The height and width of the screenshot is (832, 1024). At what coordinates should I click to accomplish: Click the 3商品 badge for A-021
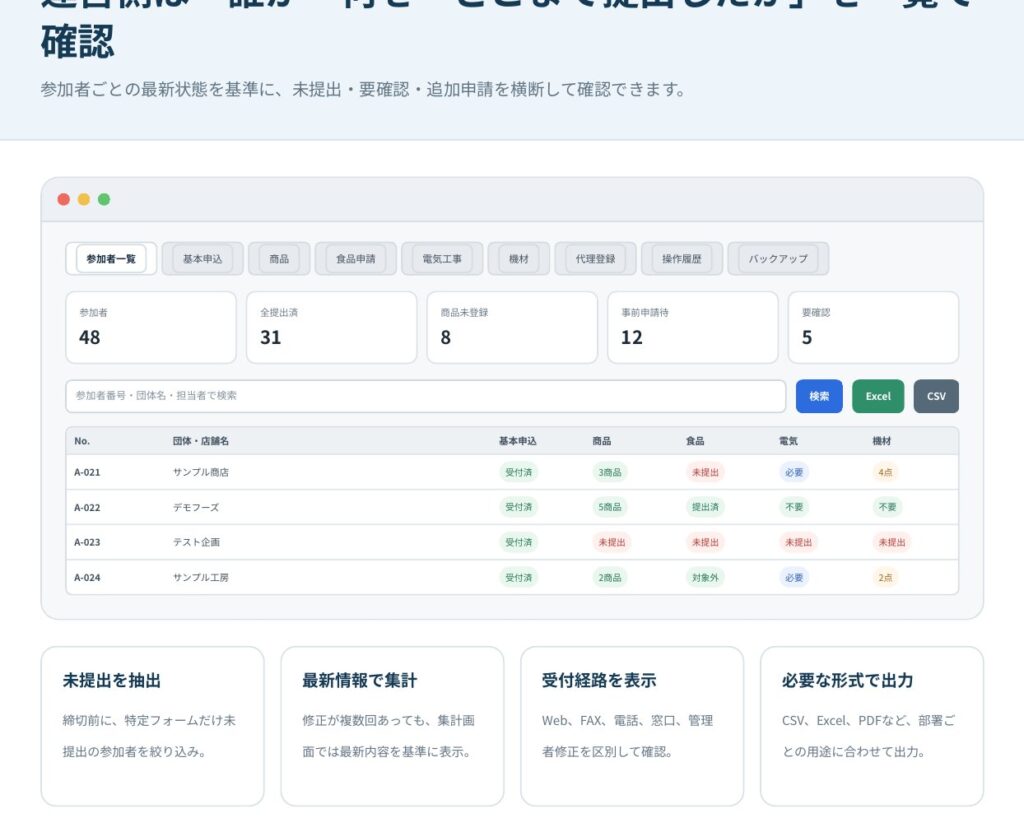point(610,472)
